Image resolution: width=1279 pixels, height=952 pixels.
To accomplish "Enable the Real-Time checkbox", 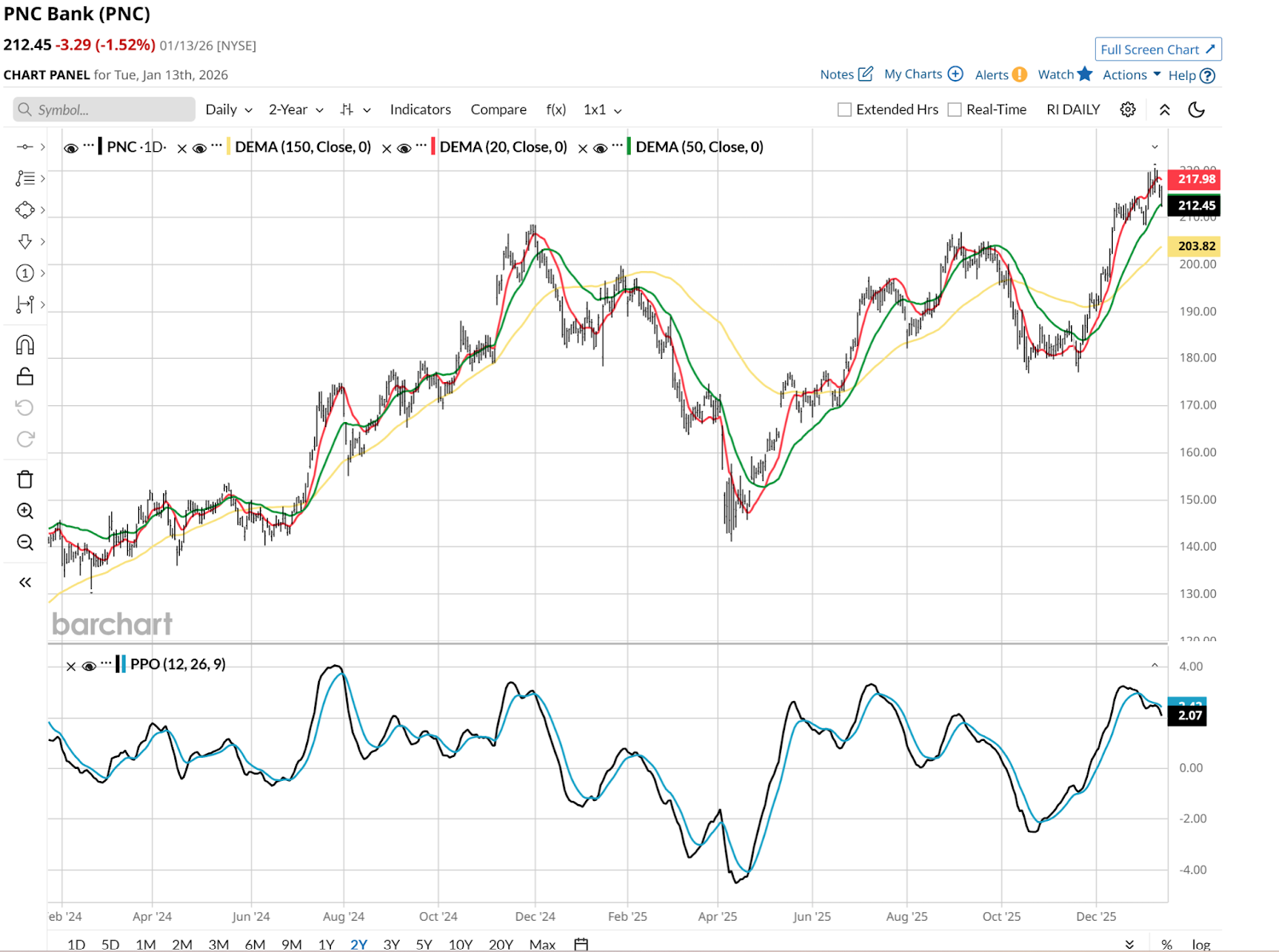I will [954, 110].
